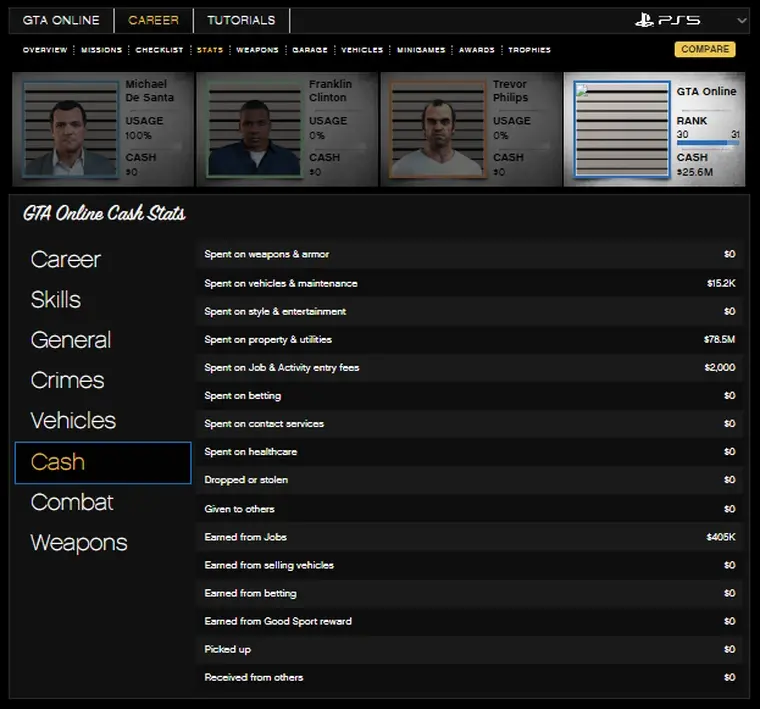
Task: Navigate to the Checklist page
Action: click(160, 50)
